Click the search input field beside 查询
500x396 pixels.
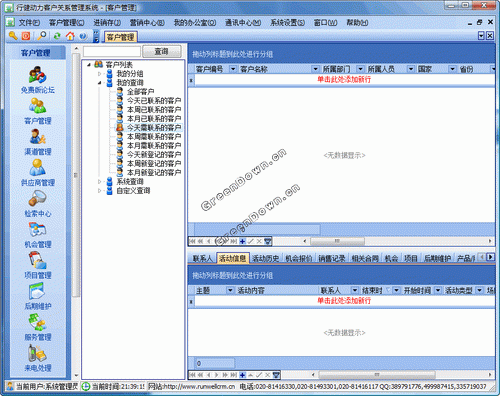tap(112, 51)
